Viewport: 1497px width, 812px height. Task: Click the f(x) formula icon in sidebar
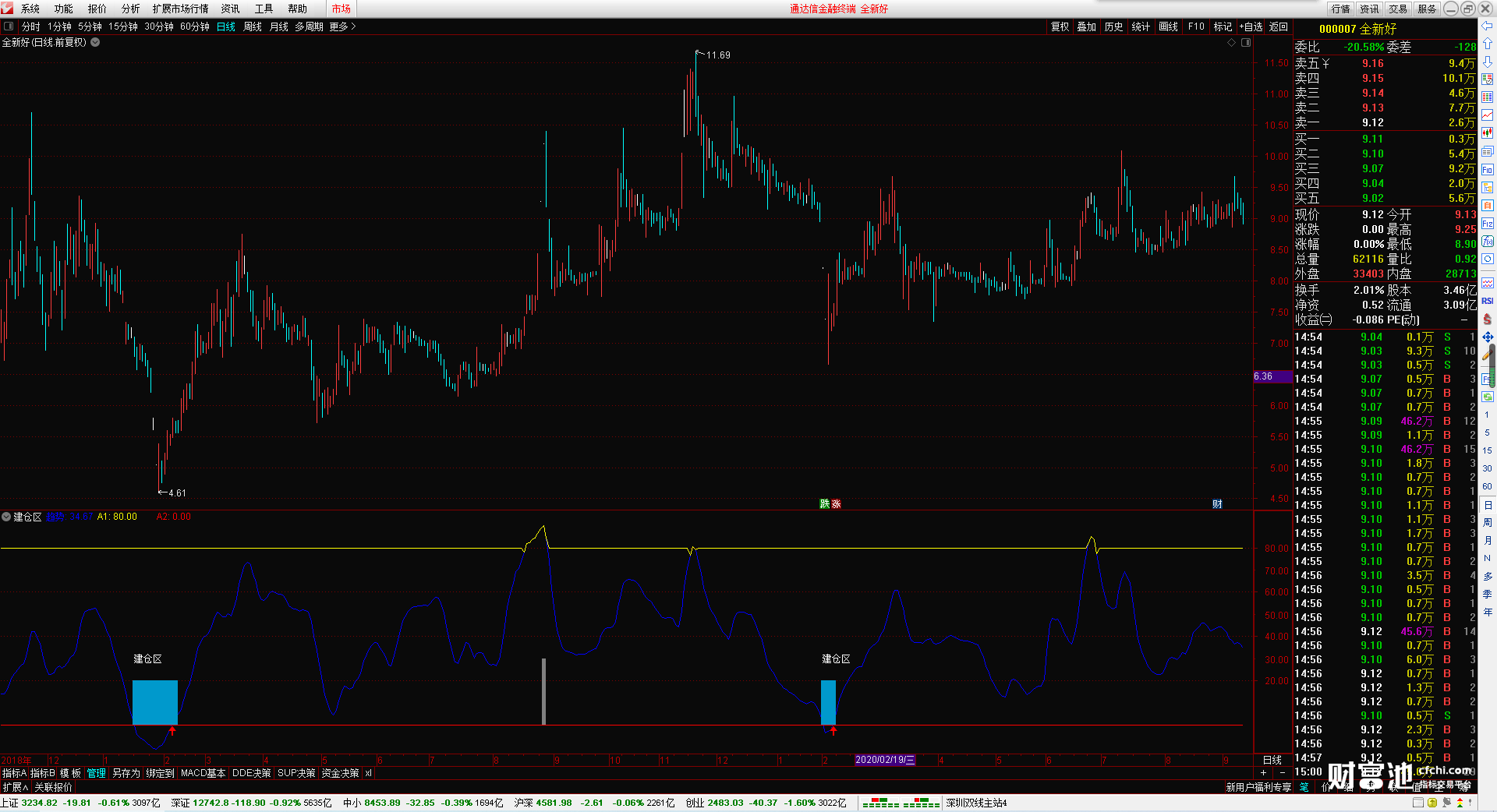[x=1488, y=242]
